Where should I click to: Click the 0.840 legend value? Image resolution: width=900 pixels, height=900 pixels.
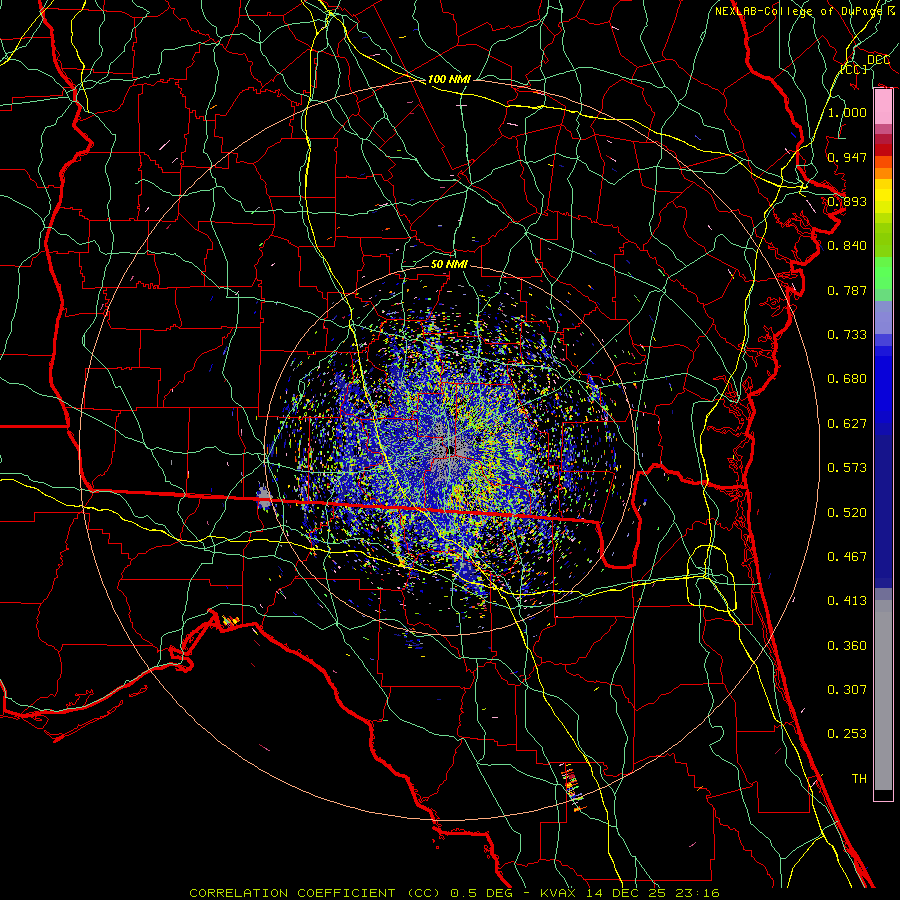pyautogui.click(x=847, y=246)
